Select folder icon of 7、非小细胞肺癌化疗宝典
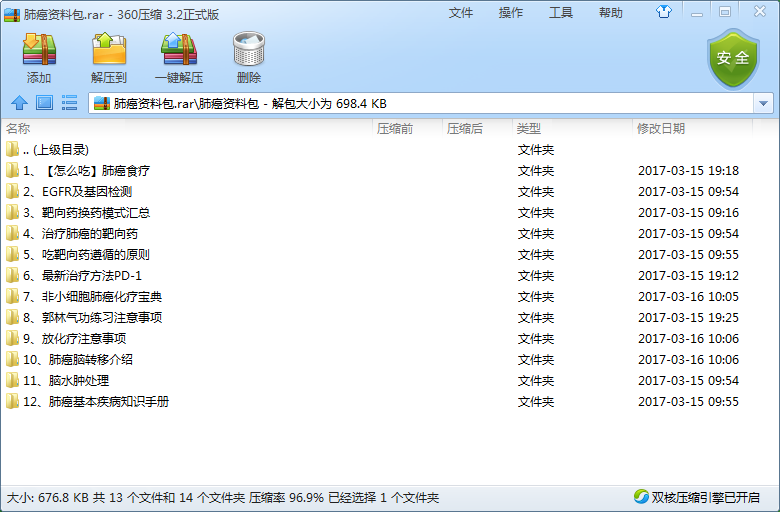Image resolution: width=780 pixels, height=512 pixels. [x=12, y=296]
